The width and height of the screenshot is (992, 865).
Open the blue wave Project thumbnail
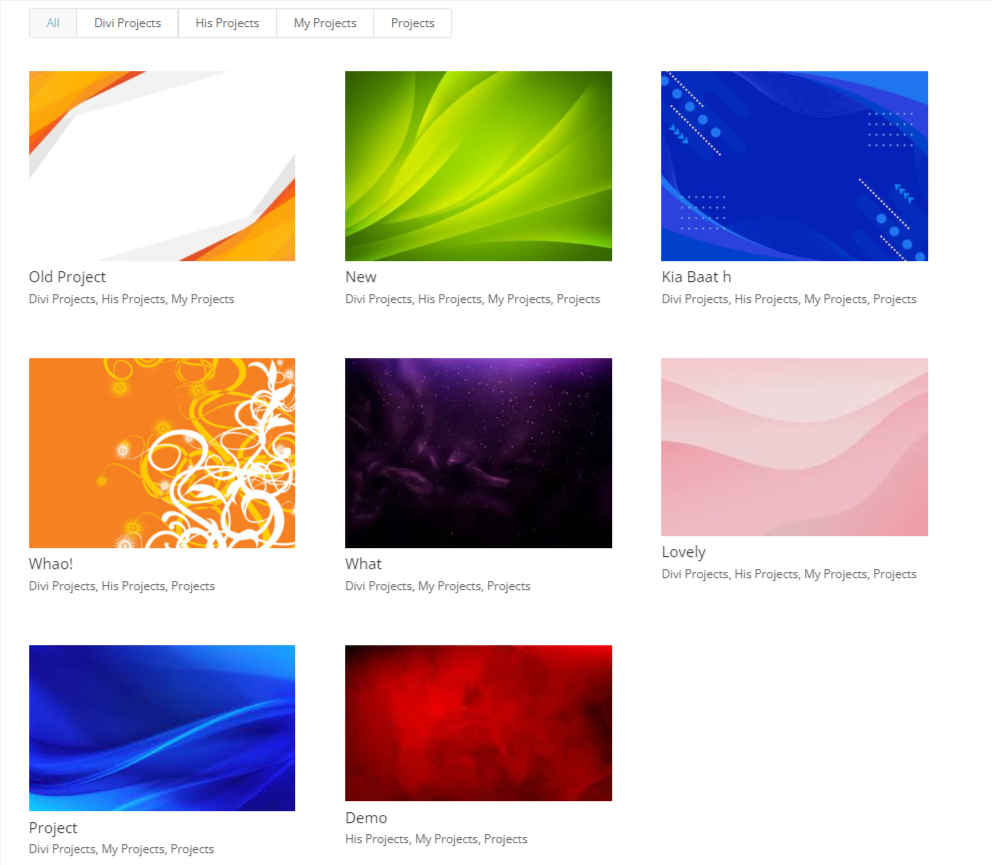pos(162,728)
